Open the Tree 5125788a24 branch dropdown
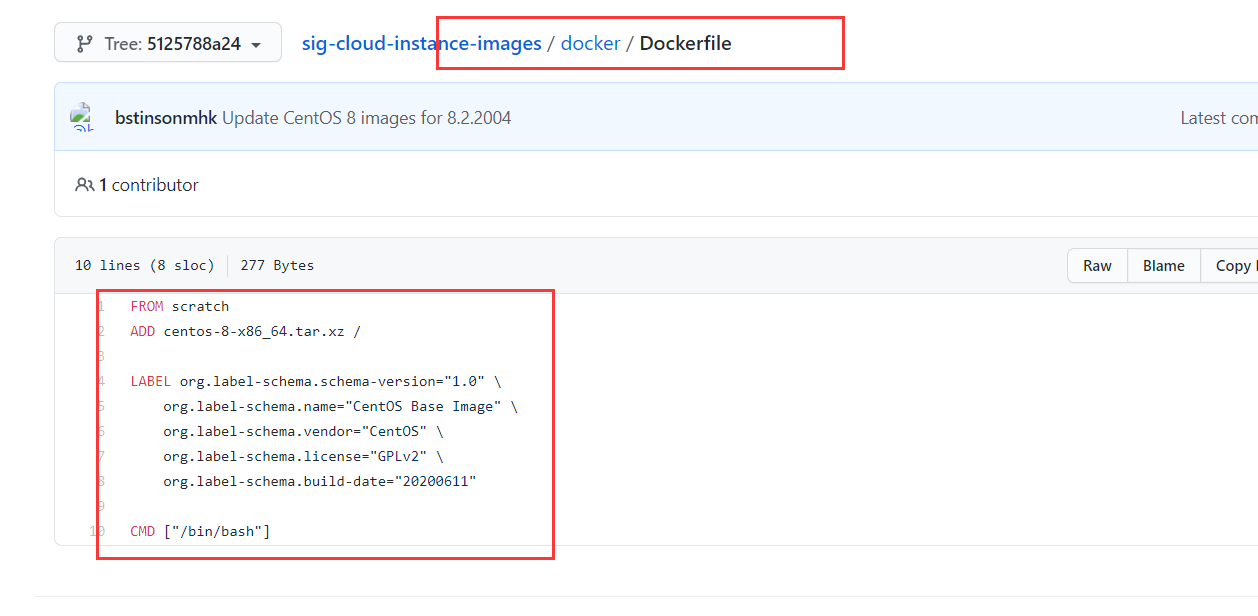Viewport: 1258px width, 616px height. [168, 43]
